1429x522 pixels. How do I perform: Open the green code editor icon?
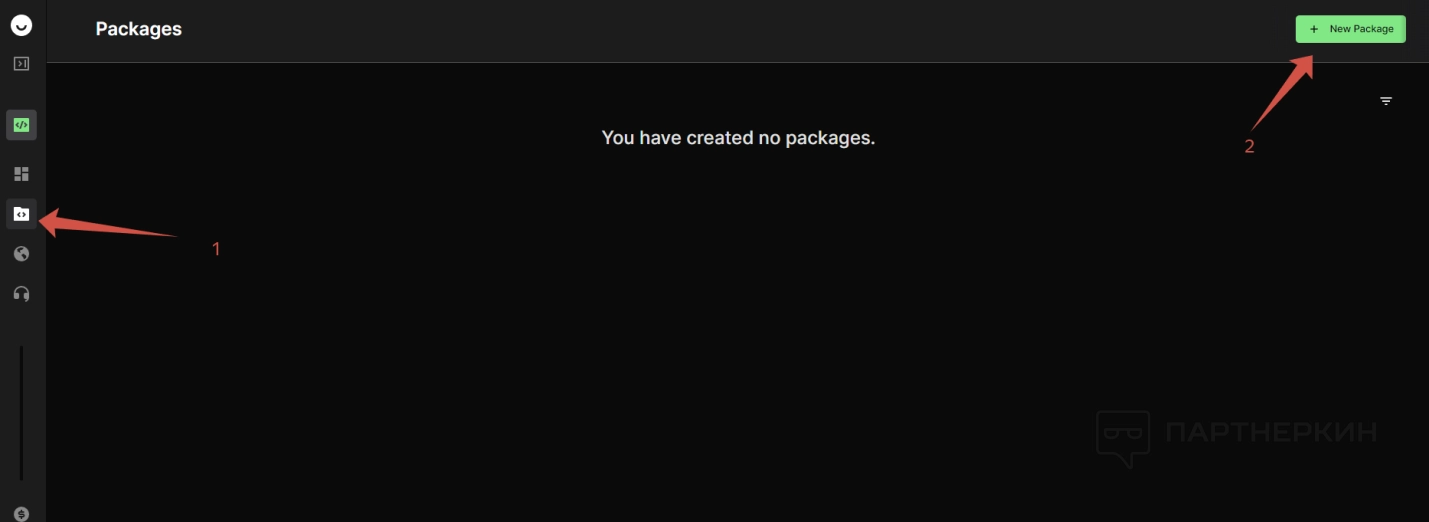click(21, 125)
